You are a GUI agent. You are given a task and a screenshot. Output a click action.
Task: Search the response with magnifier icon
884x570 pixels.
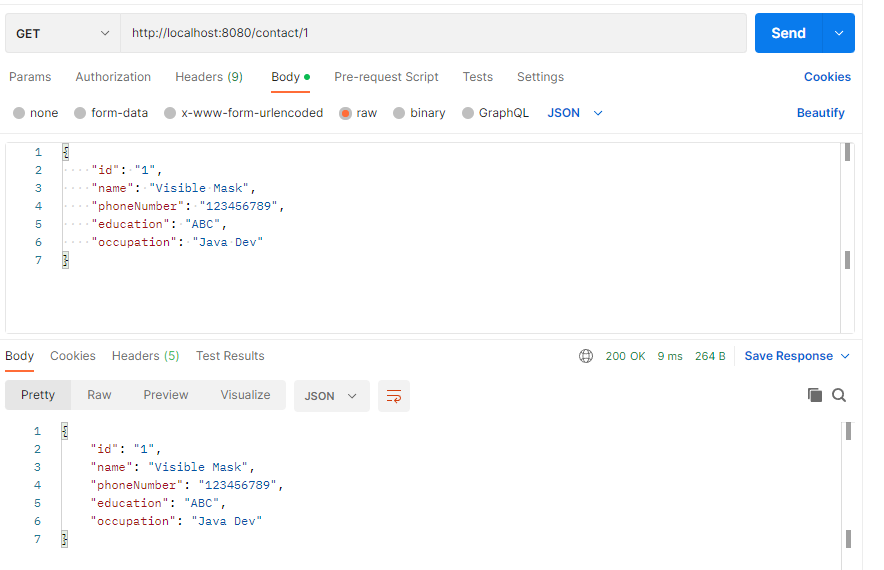tap(839, 395)
